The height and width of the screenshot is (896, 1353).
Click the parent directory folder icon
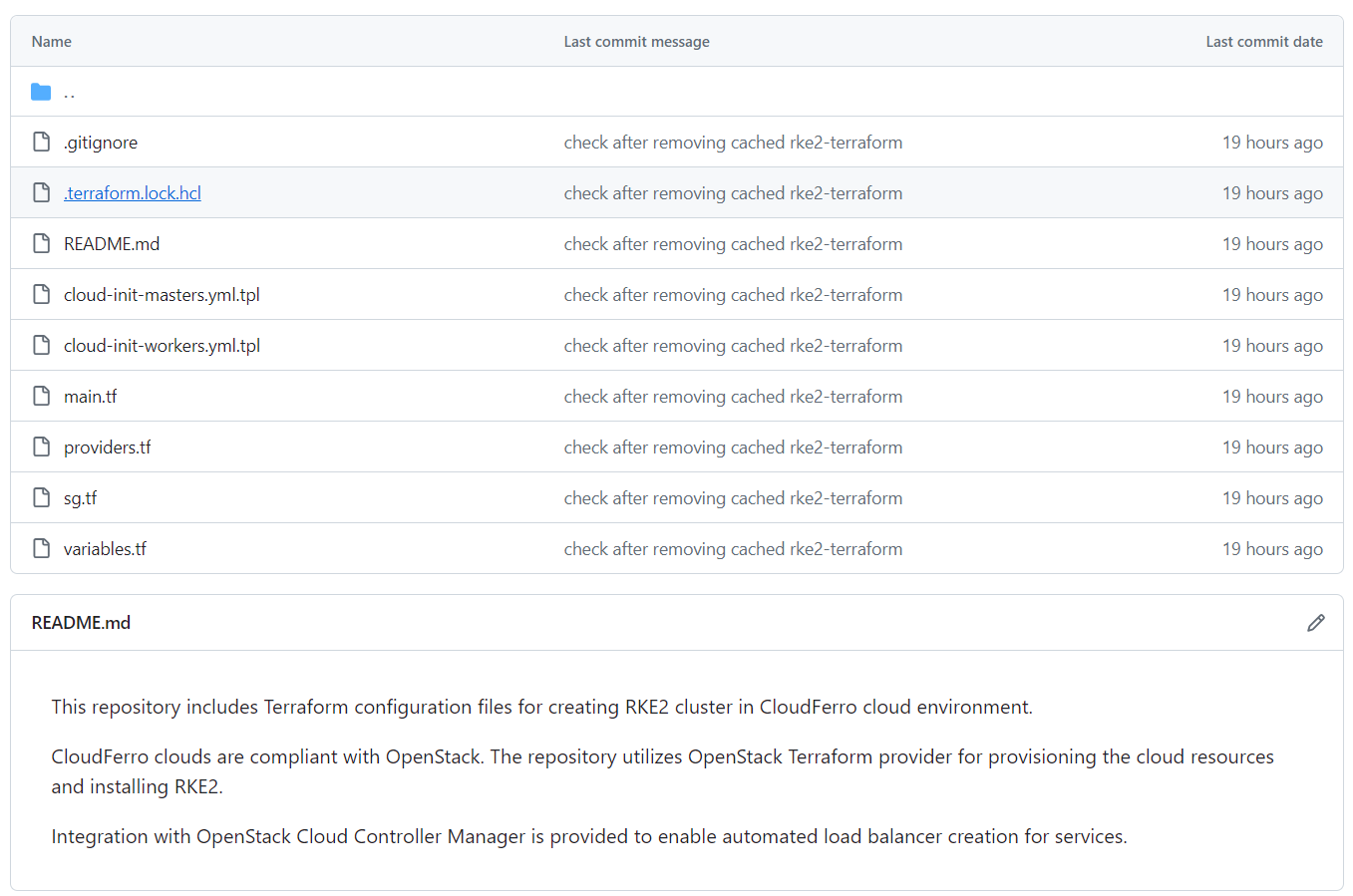pos(41,93)
